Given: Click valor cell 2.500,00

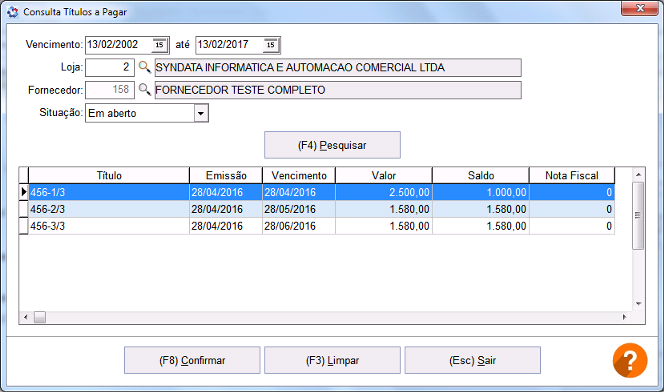Looking at the screenshot, I should click(x=384, y=192).
